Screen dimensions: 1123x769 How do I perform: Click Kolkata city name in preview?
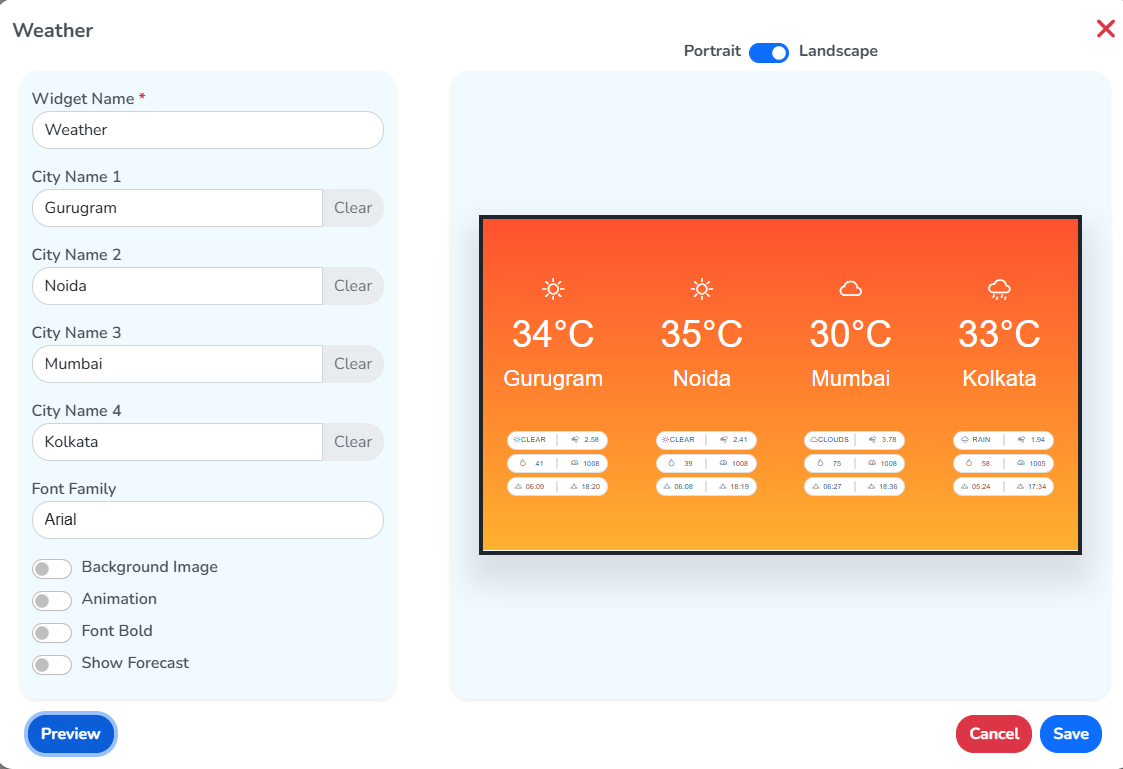[x=999, y=378]
